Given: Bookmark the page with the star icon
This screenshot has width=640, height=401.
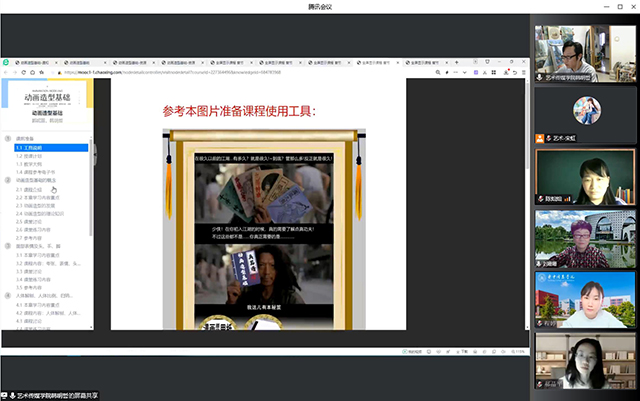Looking at the screenshot, I should [42, 72].
